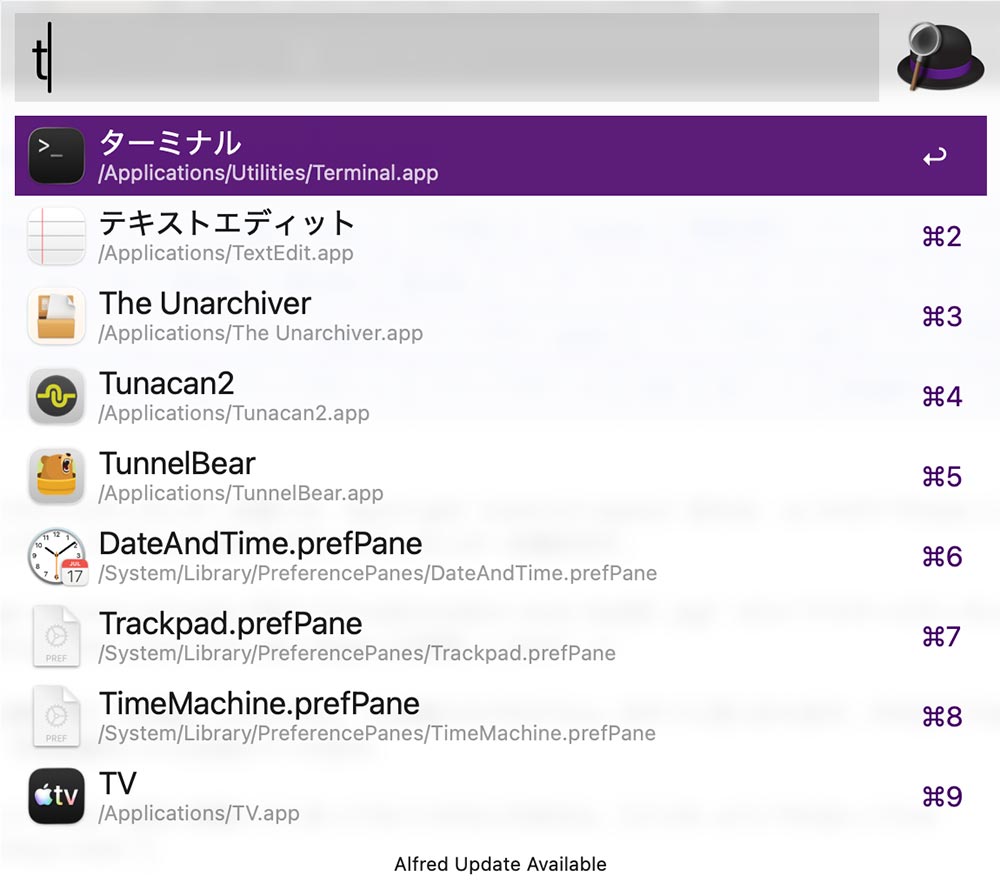Open the ターミナル result
Image resolution: width=1000 pixels, height=883 pixels.
point(501,156)
